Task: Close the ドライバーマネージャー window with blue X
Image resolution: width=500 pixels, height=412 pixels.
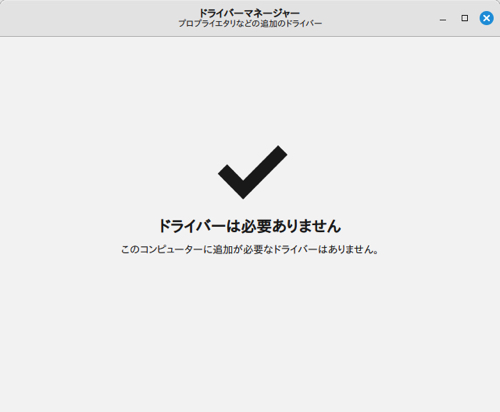Action: 486,18
